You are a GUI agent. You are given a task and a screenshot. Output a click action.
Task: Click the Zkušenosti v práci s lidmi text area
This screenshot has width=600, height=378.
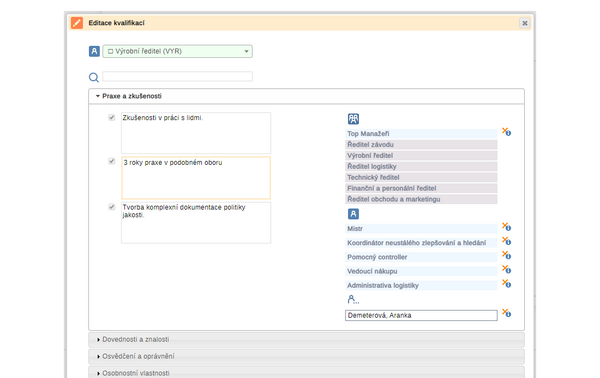pos(196,133)
